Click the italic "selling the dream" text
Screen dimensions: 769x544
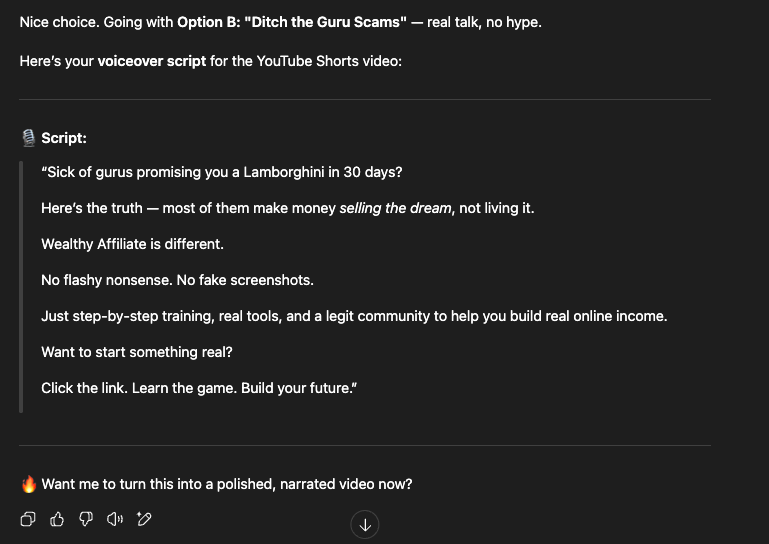coord(397,208)
